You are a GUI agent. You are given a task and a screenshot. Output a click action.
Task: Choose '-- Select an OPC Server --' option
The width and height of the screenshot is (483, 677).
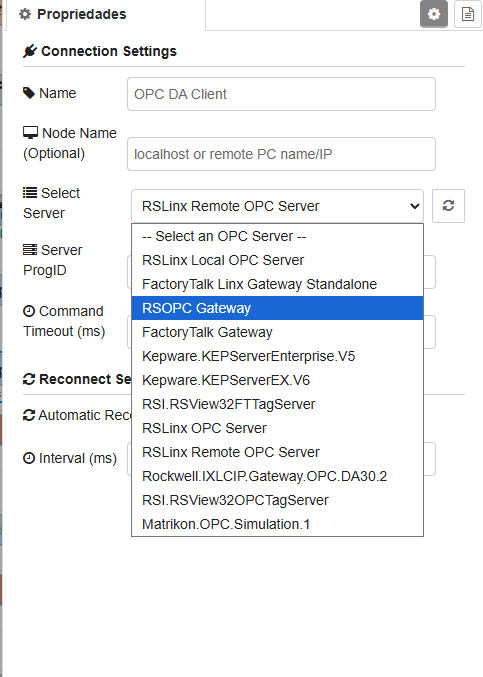point(278,236)
